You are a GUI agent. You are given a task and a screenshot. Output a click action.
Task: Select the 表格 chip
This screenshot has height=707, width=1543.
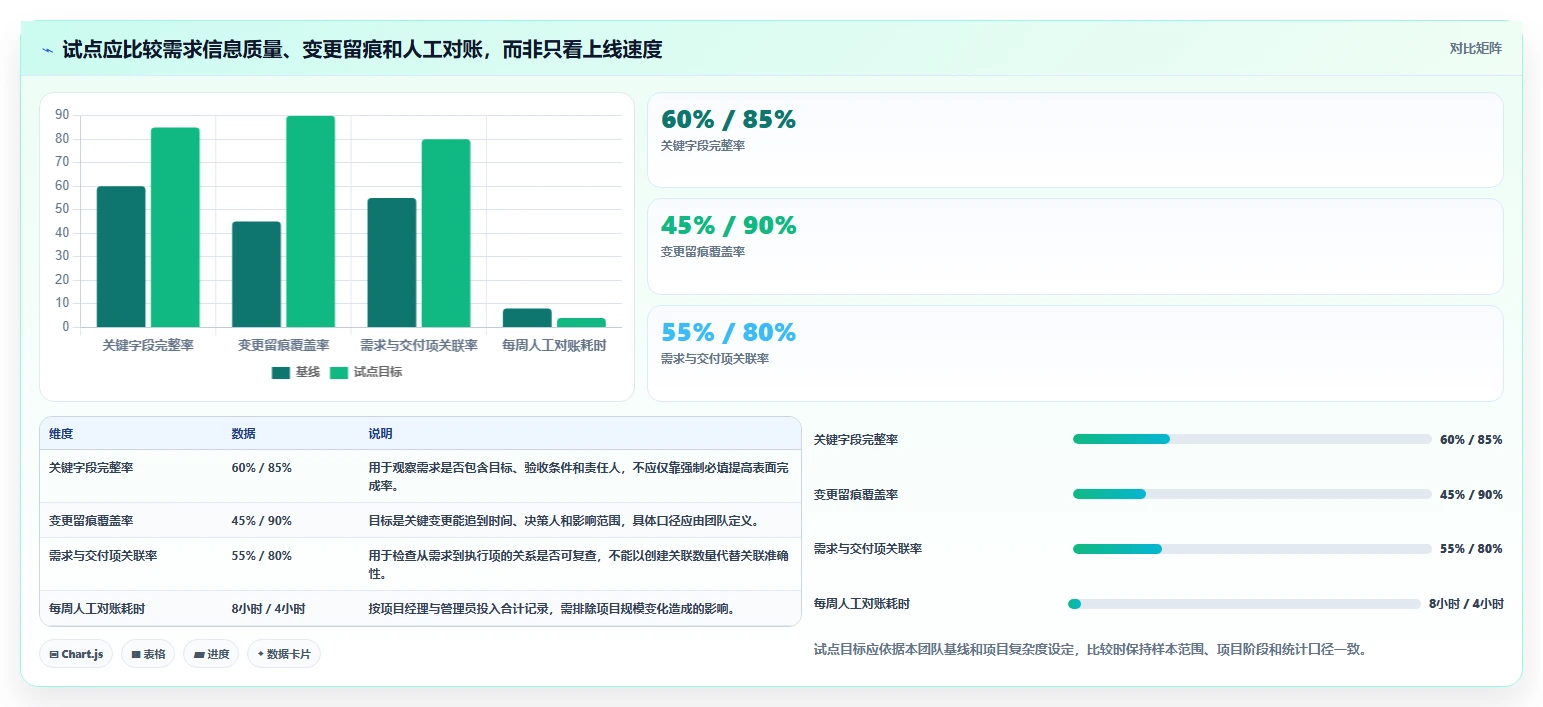click(x=148, y=654)
